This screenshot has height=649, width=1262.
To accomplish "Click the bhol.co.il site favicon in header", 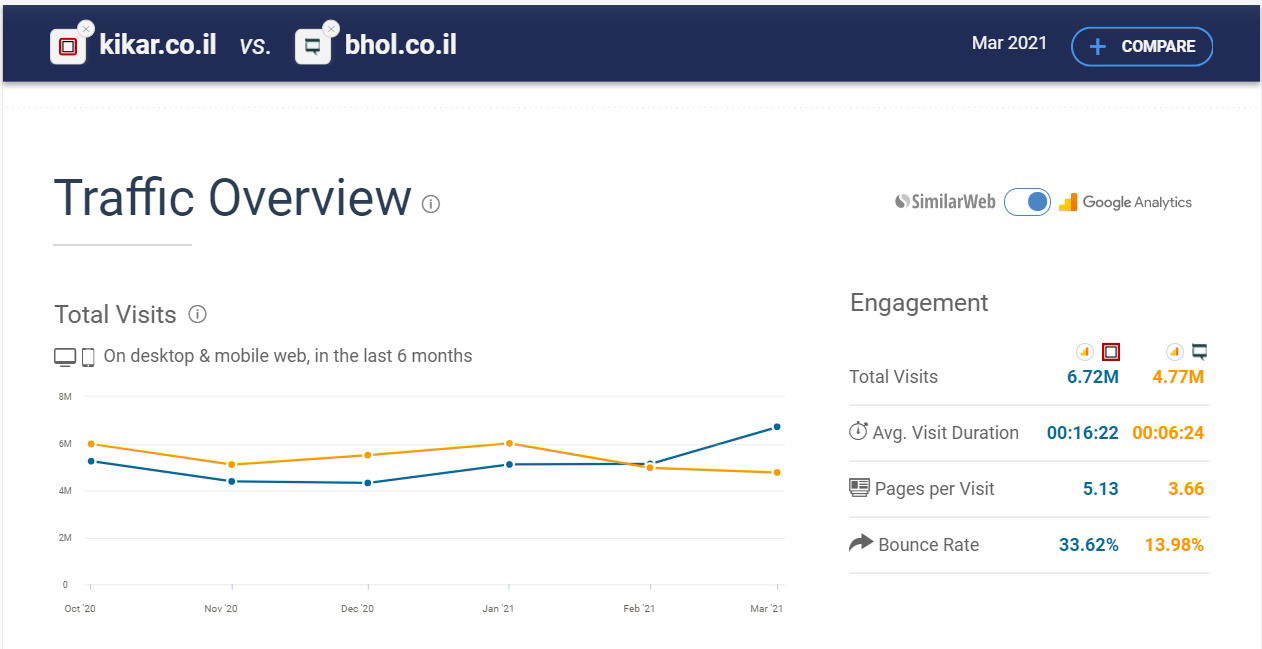I will 312,47.
